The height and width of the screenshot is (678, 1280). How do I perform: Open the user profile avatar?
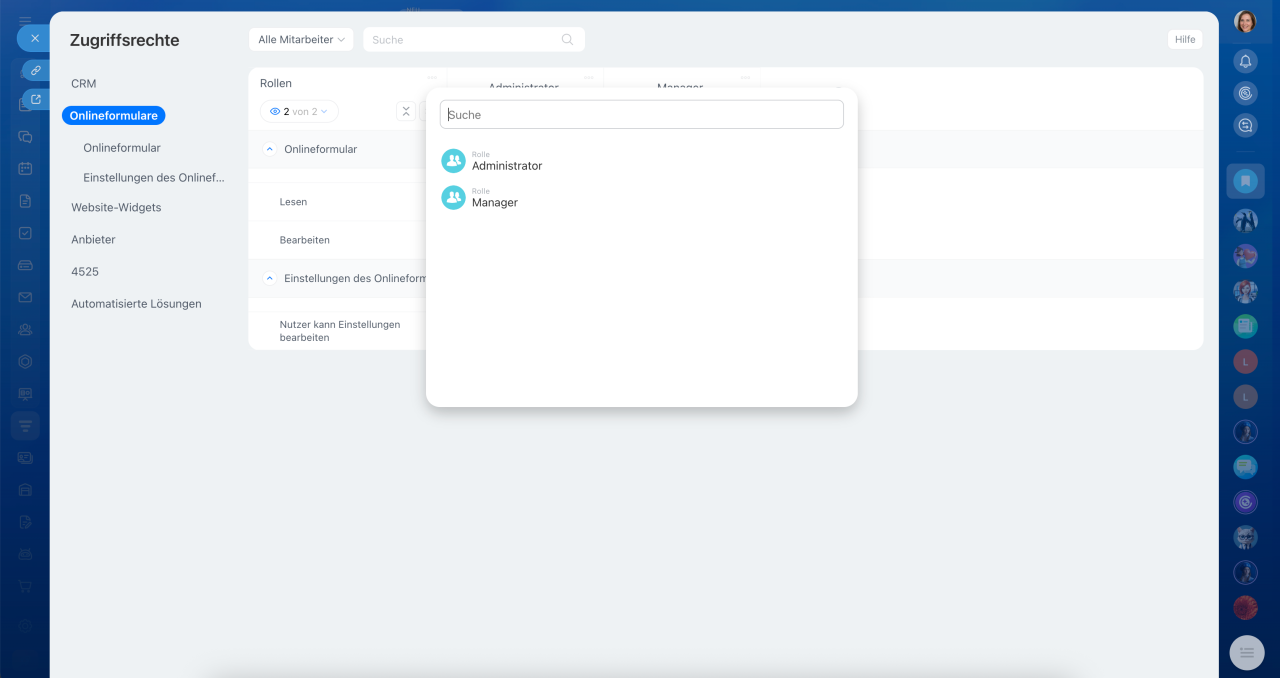1245,22
